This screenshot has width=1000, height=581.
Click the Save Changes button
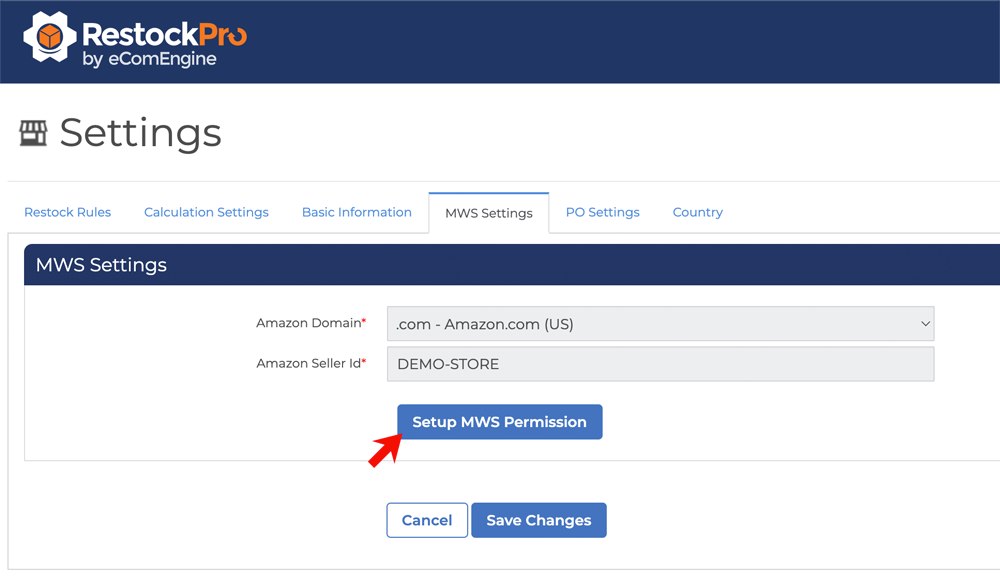(x=538, y=520)
